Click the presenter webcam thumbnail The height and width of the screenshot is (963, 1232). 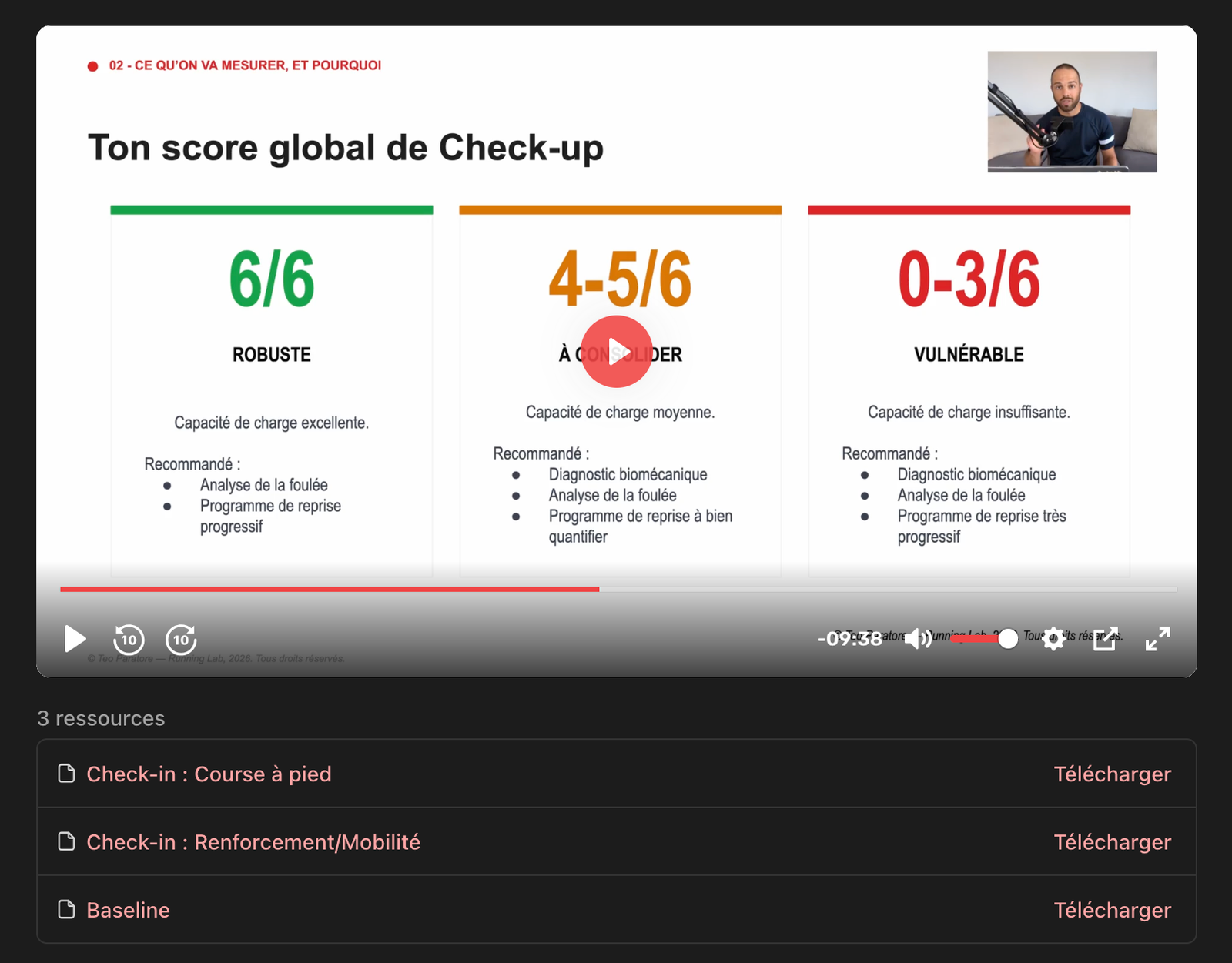pos(1072,112)
